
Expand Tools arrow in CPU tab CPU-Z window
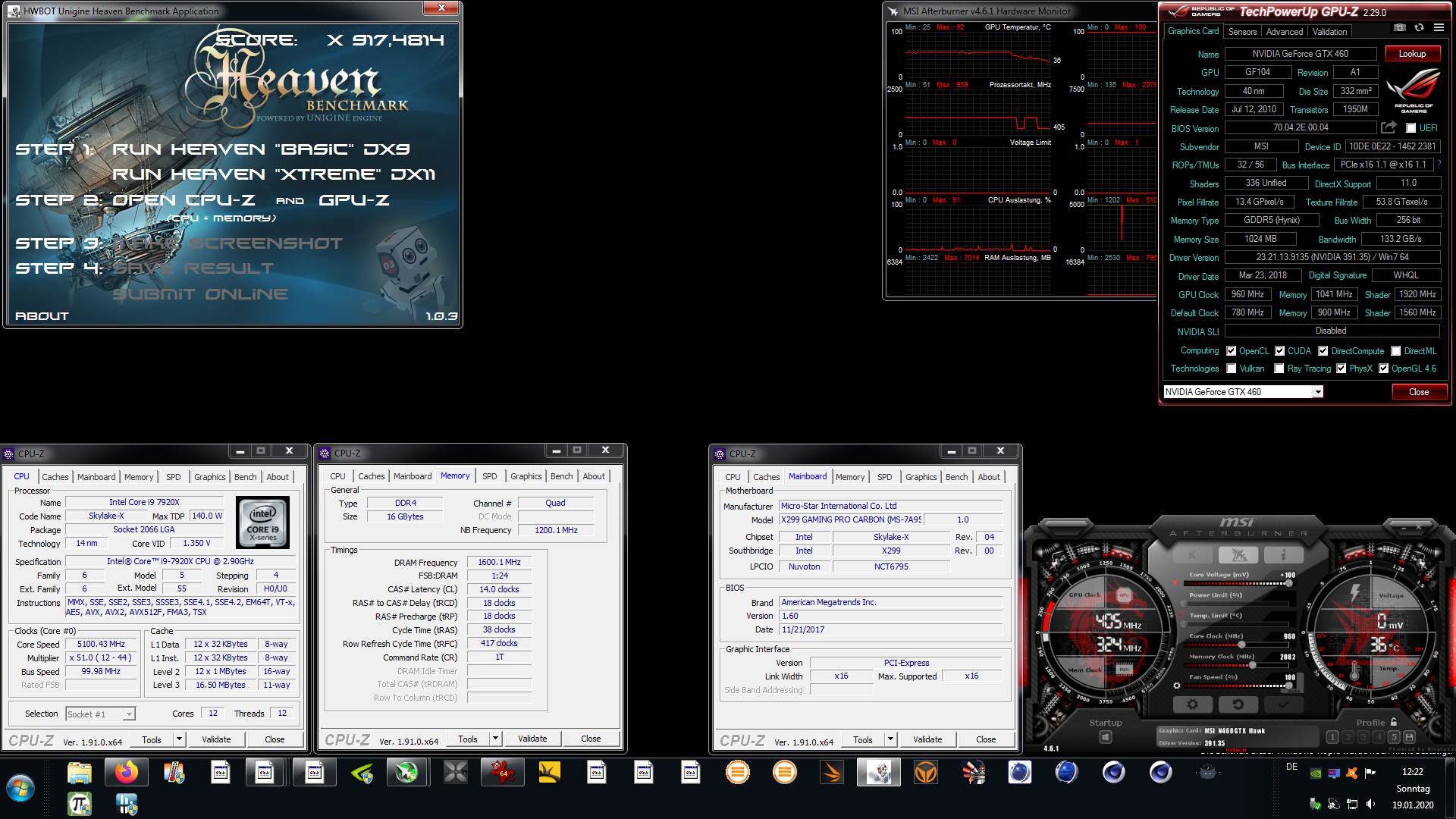pos(179,739)
